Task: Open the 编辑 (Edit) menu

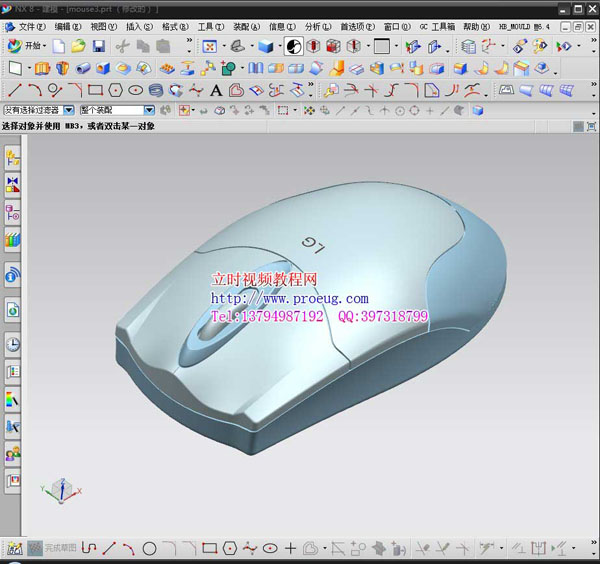Action: pos(68,27)
